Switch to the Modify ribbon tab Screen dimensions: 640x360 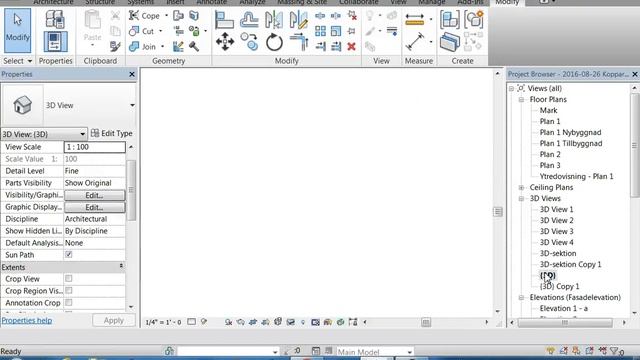[x=507, y=2]
